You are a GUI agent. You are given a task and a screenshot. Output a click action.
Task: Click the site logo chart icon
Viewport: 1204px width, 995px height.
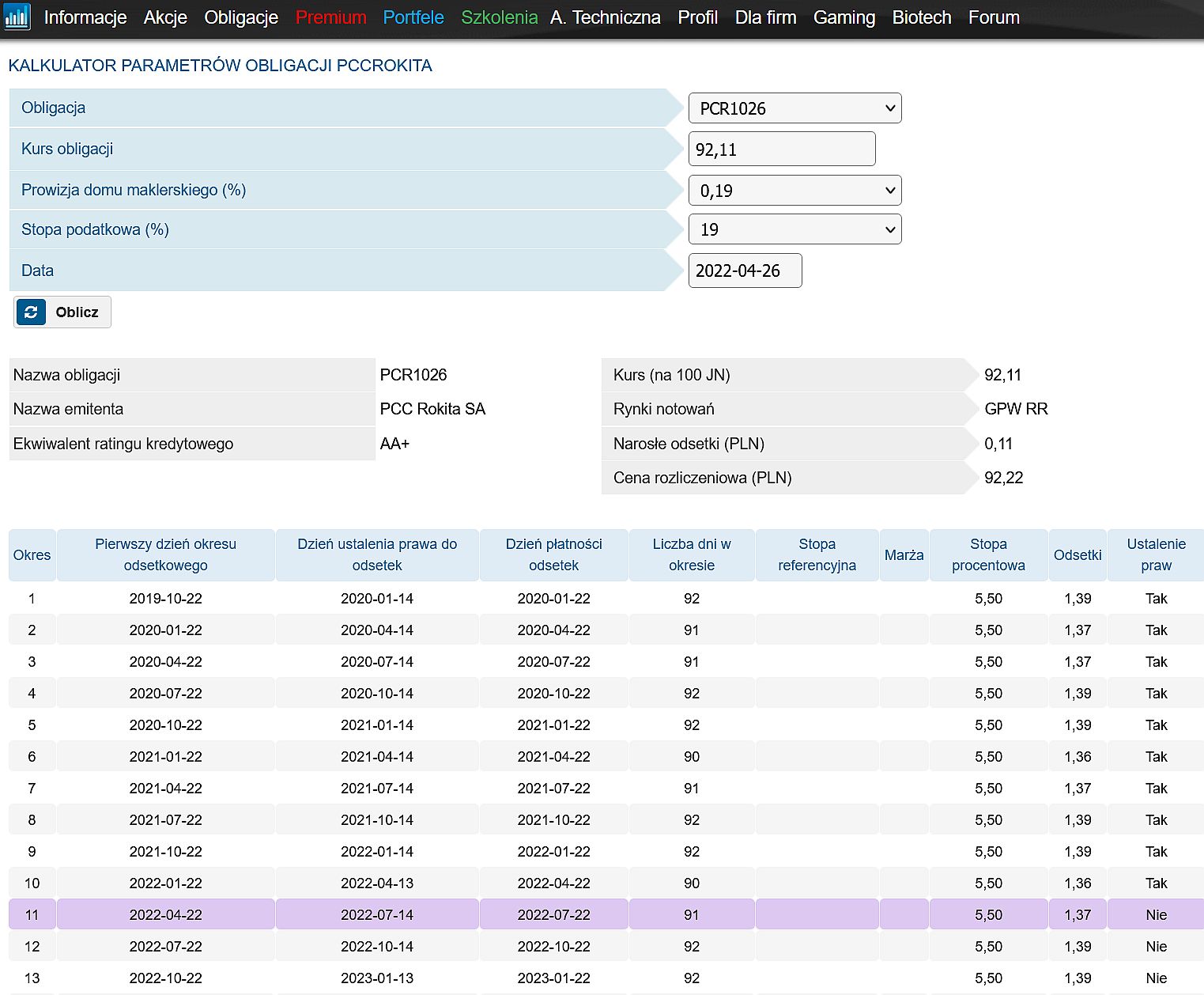tap(17, 17)
